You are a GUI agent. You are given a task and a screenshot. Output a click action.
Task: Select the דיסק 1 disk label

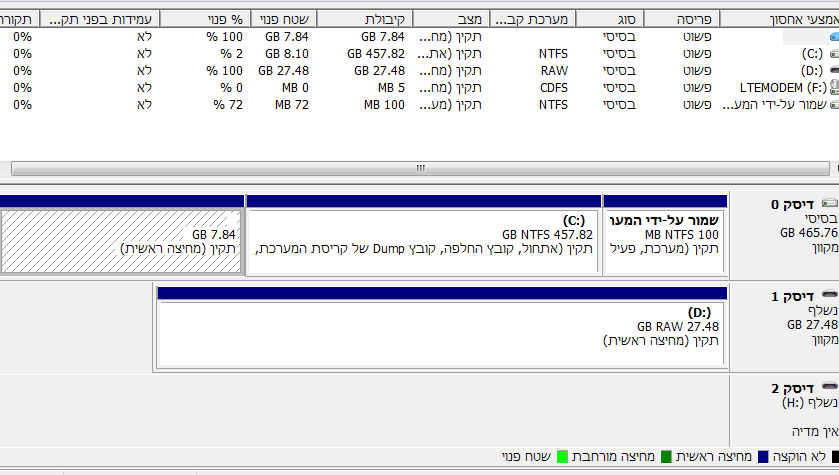tap(792, 296)
